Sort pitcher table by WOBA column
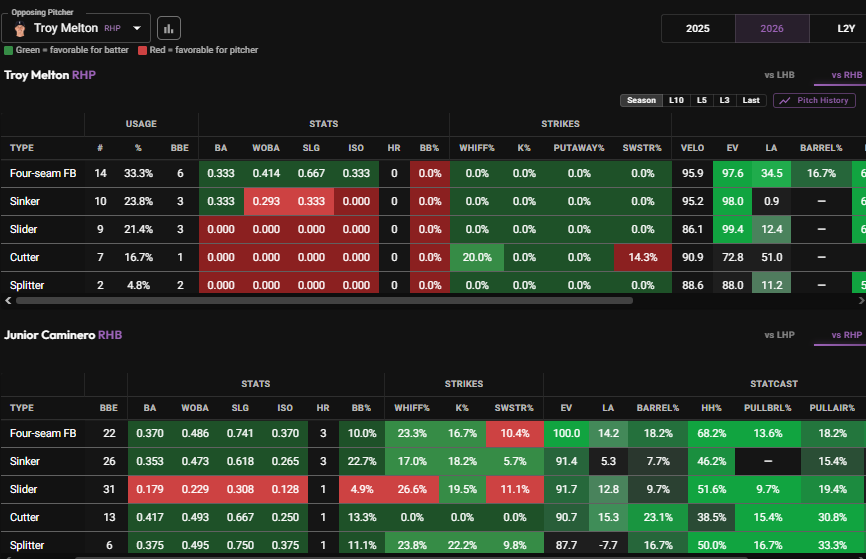866x559 pixels. click(x=266, y=148)
